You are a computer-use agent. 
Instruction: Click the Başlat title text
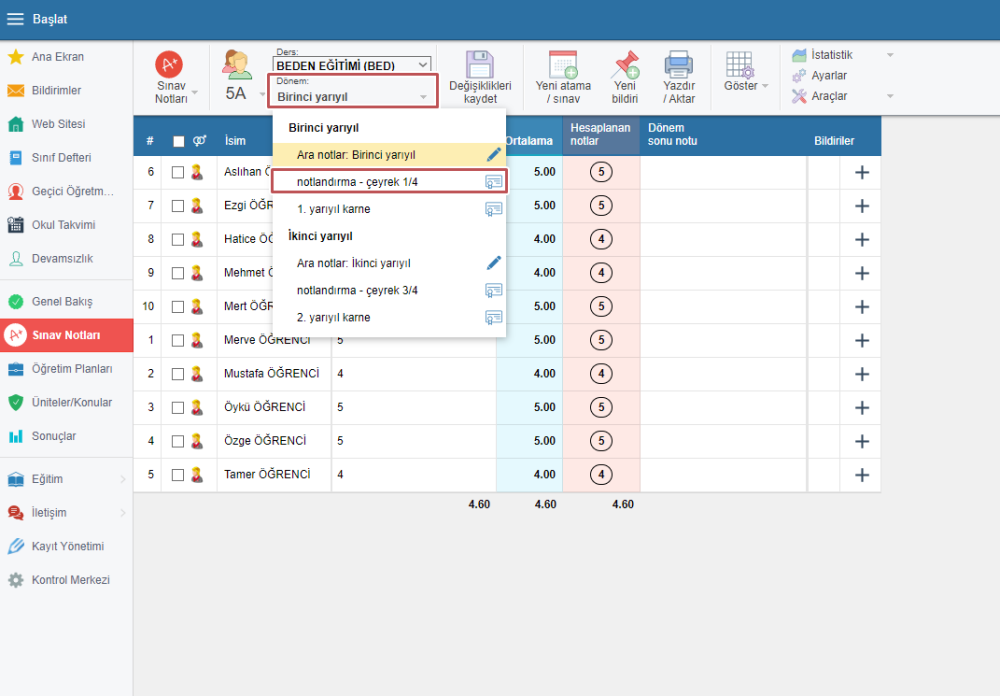coord(50,19)
